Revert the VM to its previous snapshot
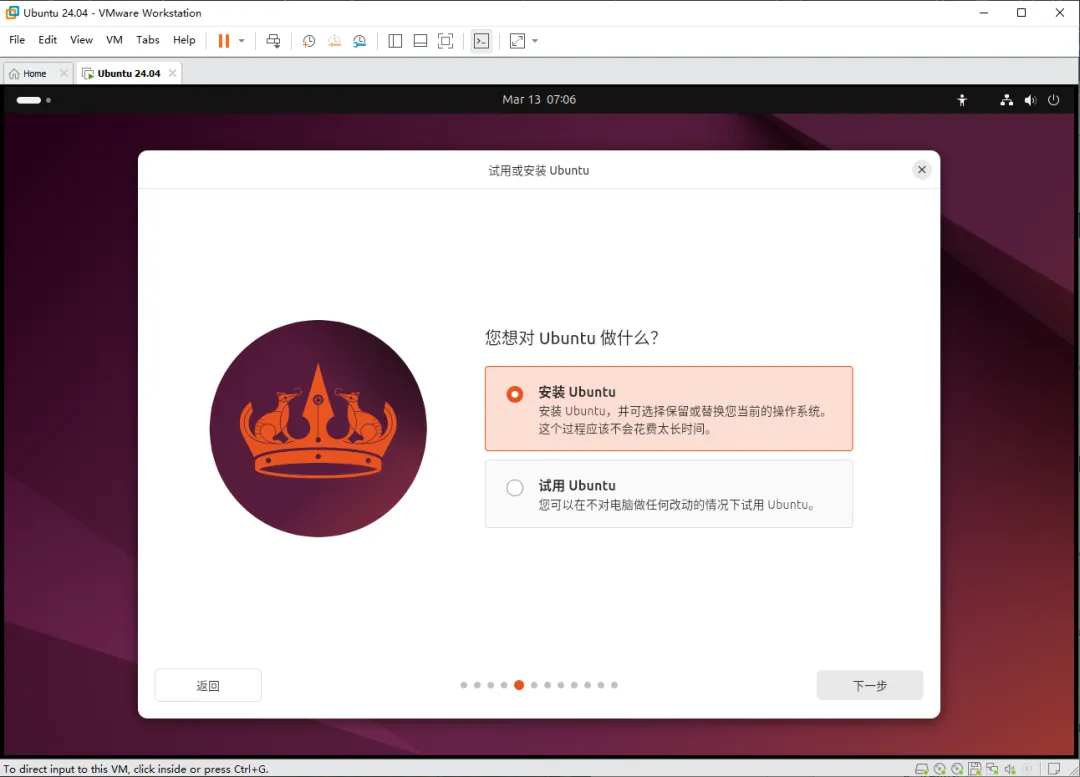Screen dimensions: 1080x777 click(x=334, y=41)
